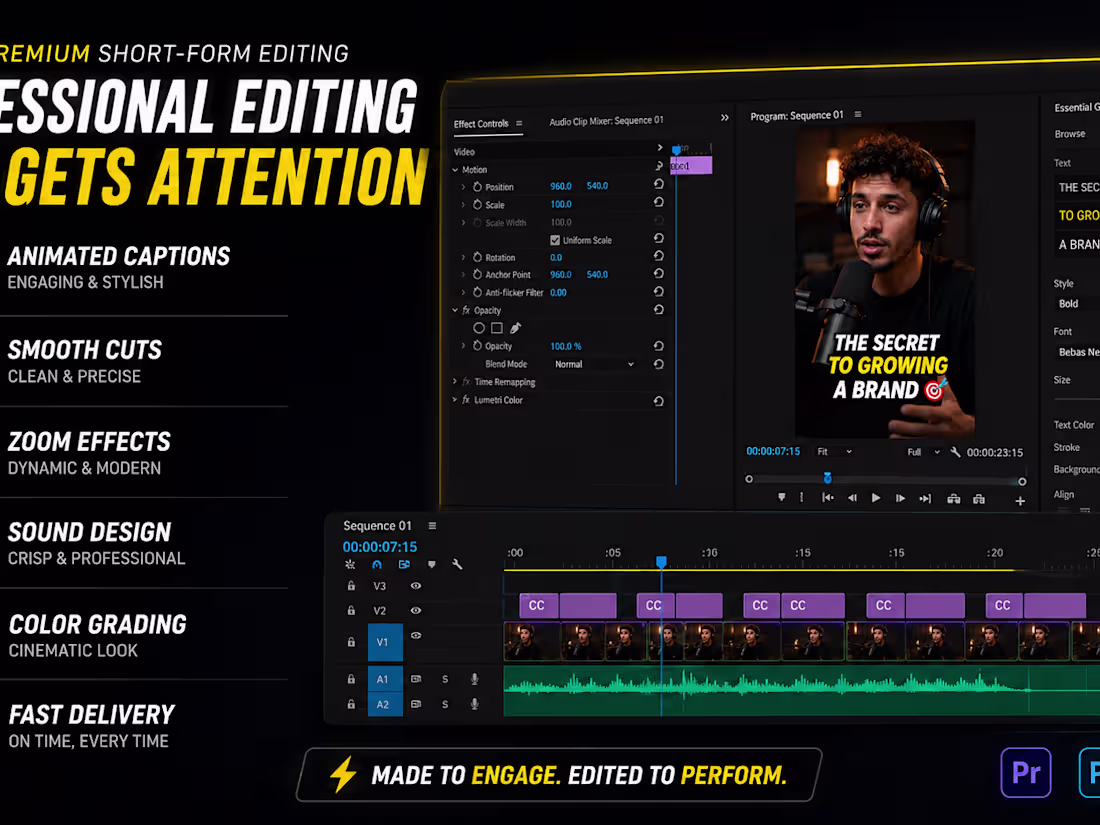The width and height of the screenshot is (1100, 825).
Task: Open the Program monitor panel menu
Action: [858, 114]
